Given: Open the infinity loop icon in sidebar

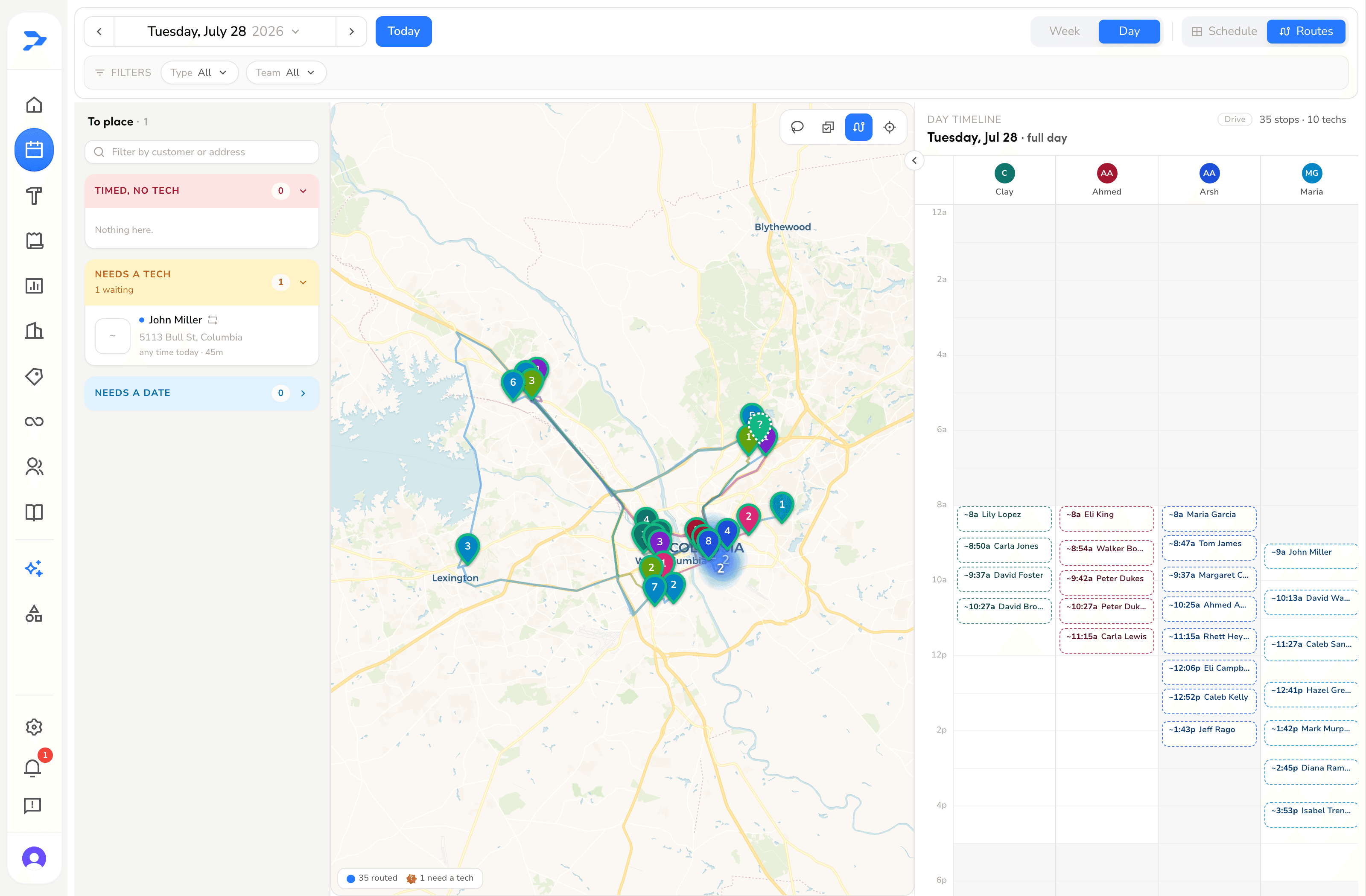Looking at the screenshot, I should (x=34, y=422).
